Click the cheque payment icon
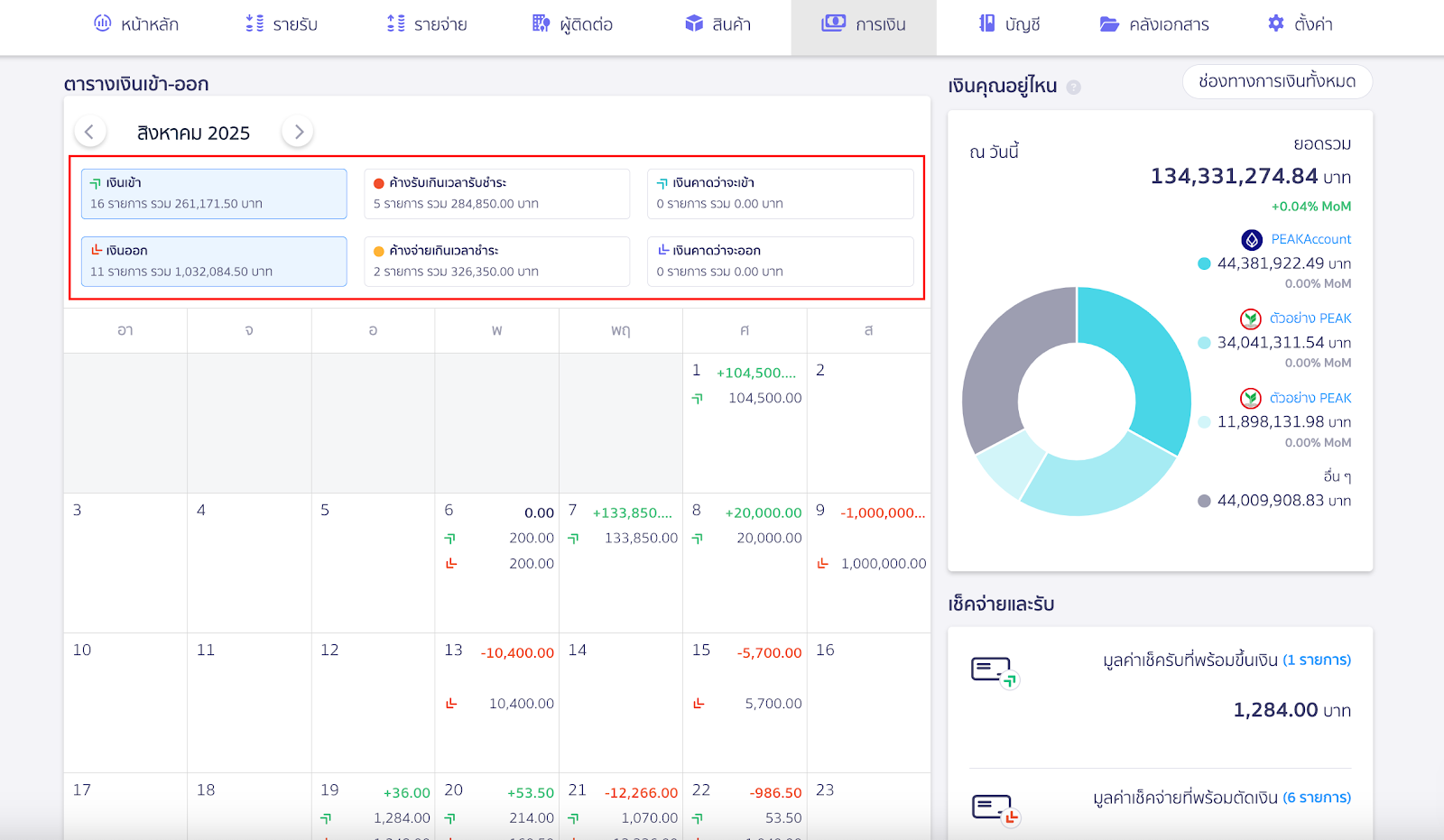The width and height of the screenshot is (1444, 840). [x=995, y=809]
